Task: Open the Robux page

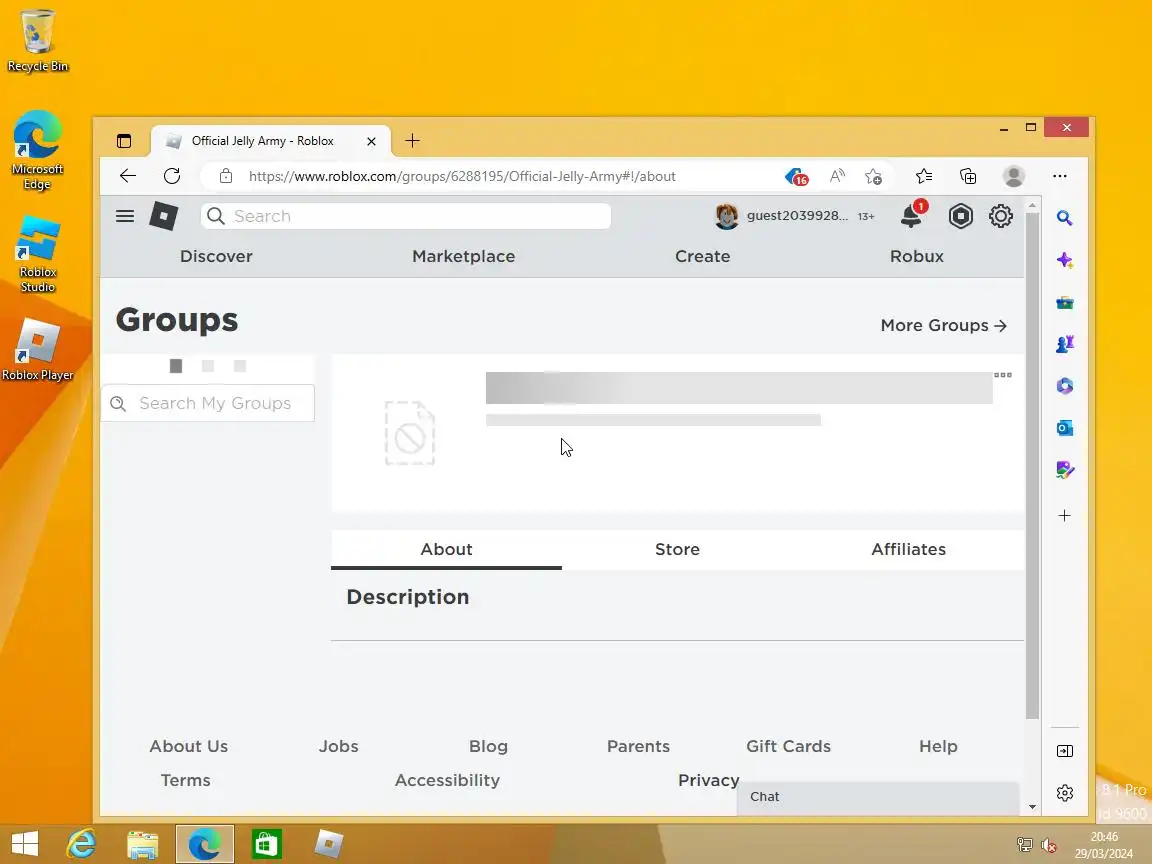Action: [x=916, y=256]
